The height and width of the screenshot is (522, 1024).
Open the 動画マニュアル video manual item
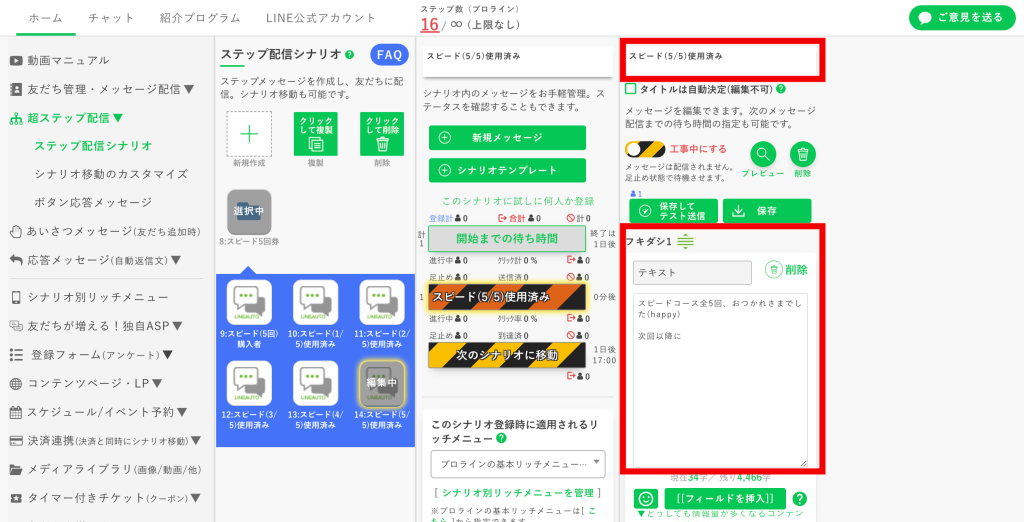click(59, 60)
